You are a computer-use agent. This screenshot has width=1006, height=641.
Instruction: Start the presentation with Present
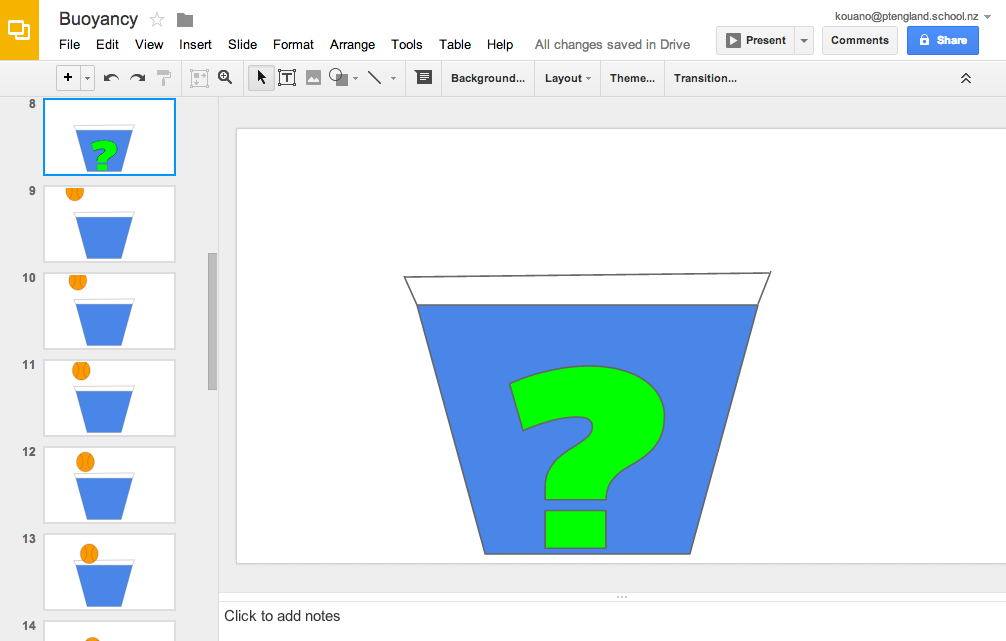(756, 40)
